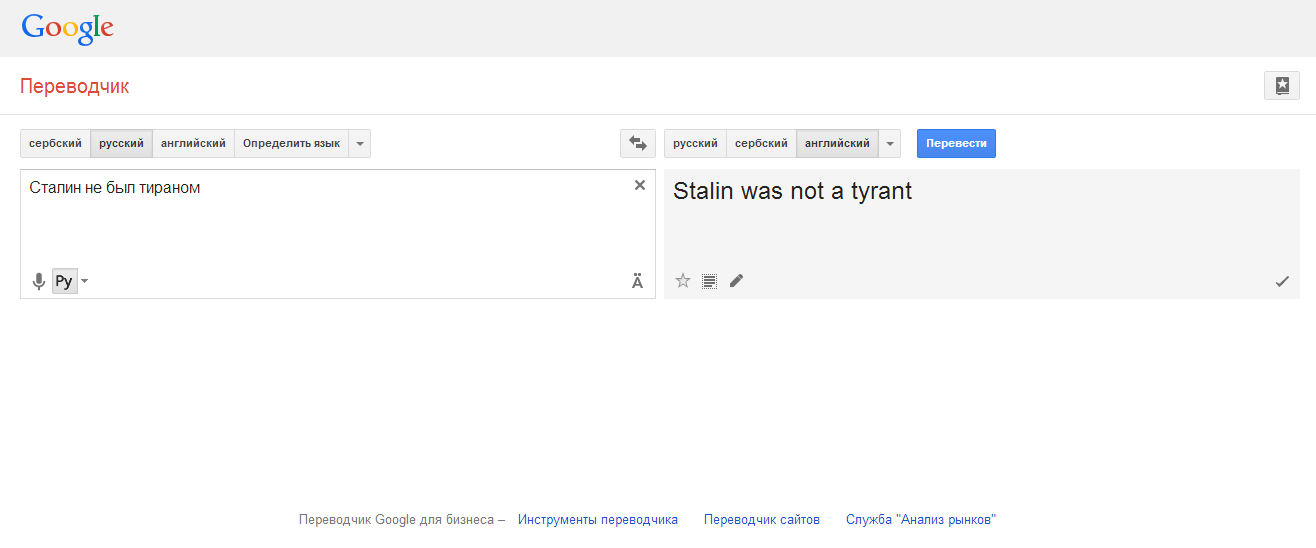Open the special characters Ä icon
Image resolution: width=1316 pixels, height=548 pixels.
[x=638, y=282]
